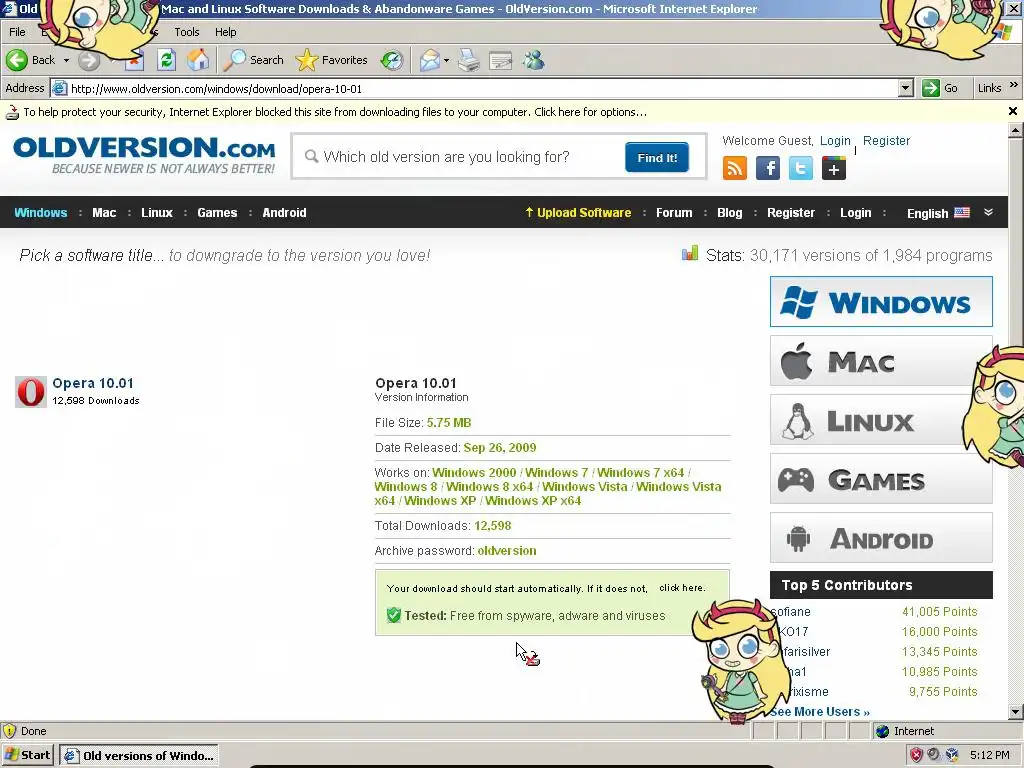Expand the Links toolbar chevron
The image size is (1024, 768).
[x=1014, y=85]
